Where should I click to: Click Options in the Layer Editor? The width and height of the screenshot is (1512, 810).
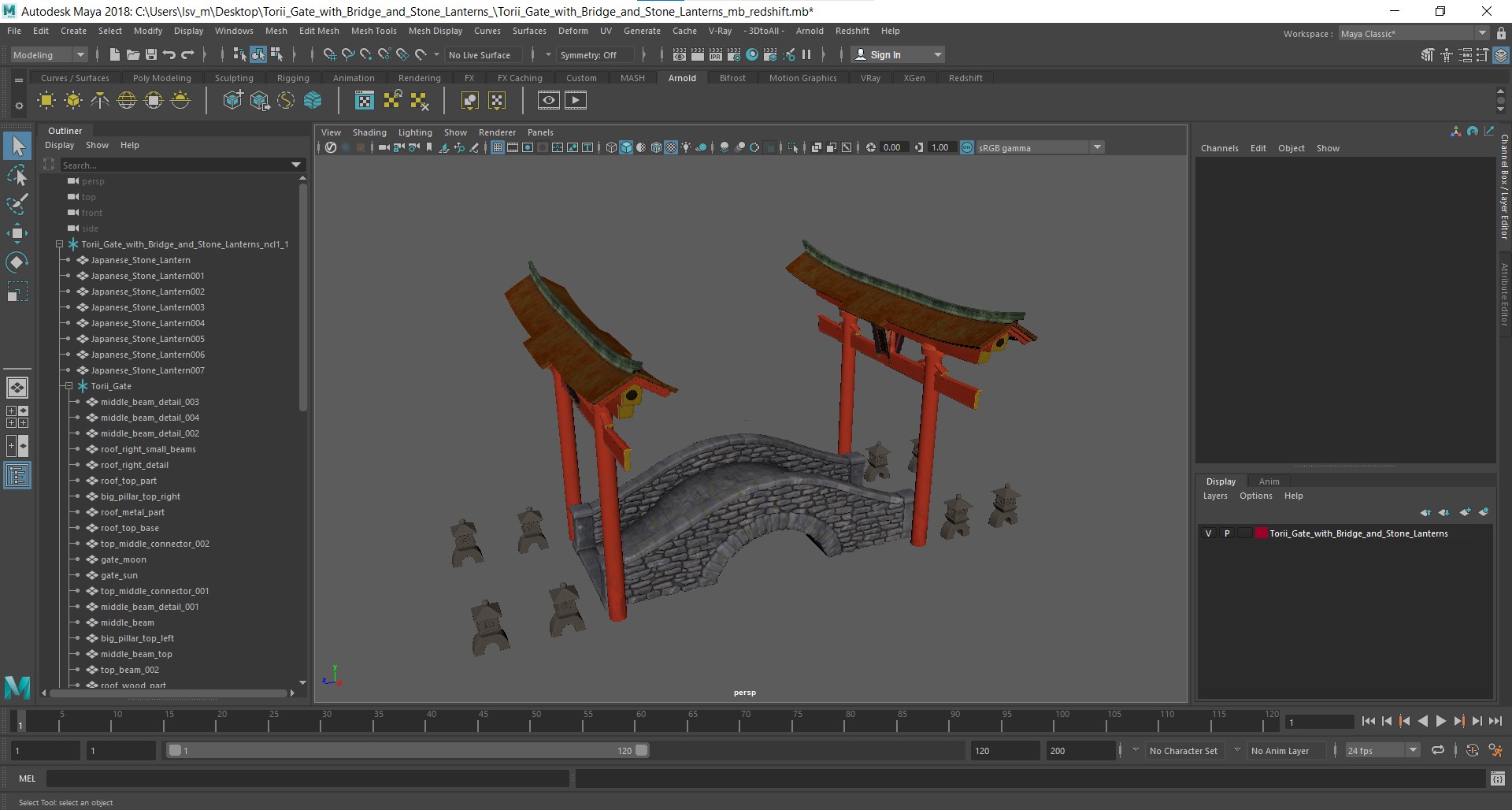(1255, 496)
